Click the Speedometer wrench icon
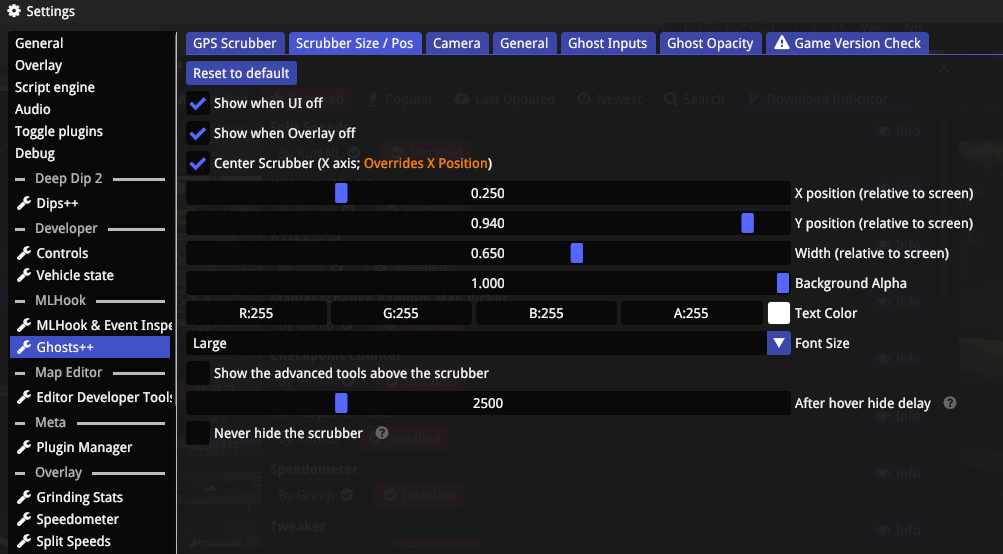 [x=24, y=519]
